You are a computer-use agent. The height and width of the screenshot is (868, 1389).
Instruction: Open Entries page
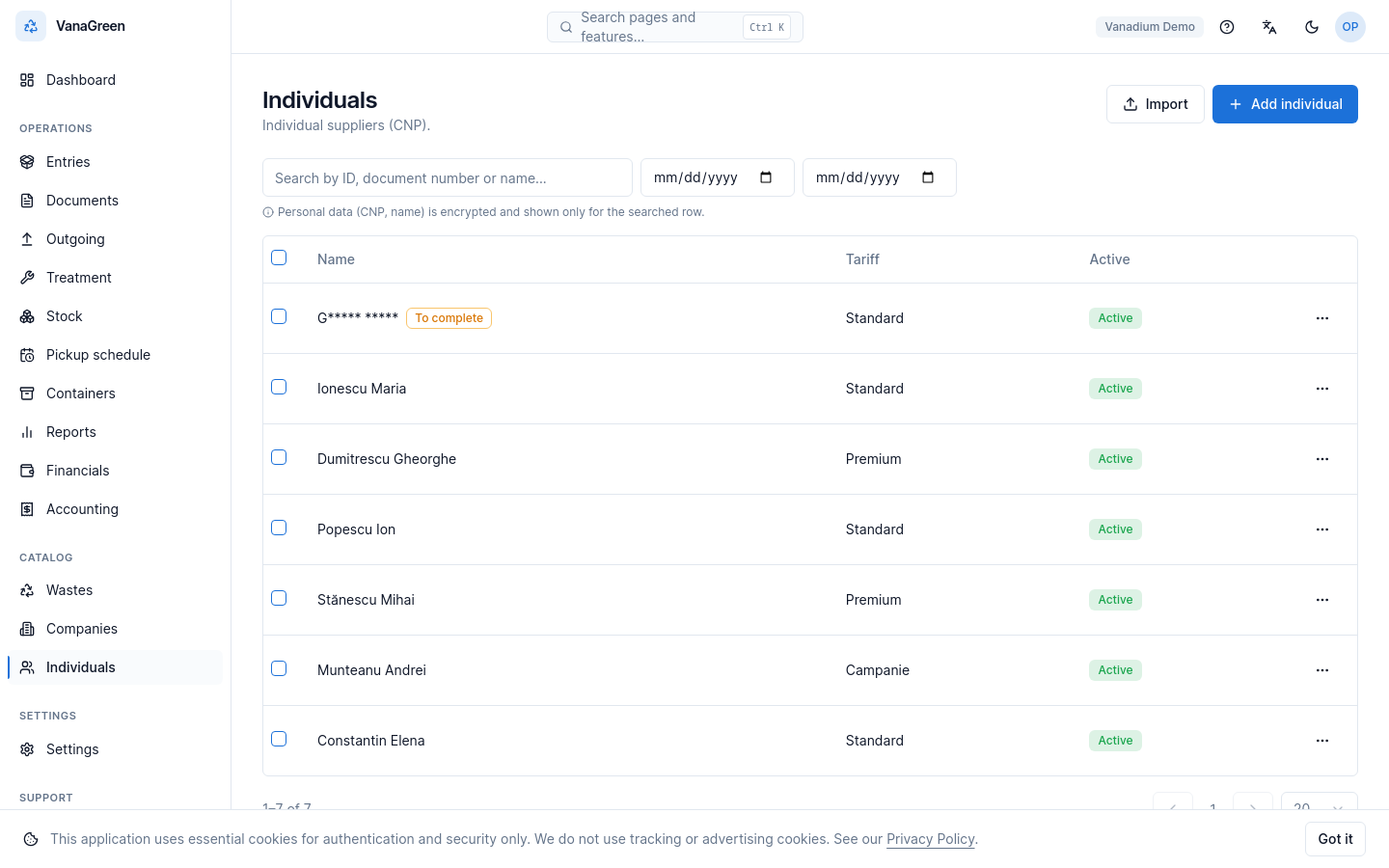coord(115,162)
